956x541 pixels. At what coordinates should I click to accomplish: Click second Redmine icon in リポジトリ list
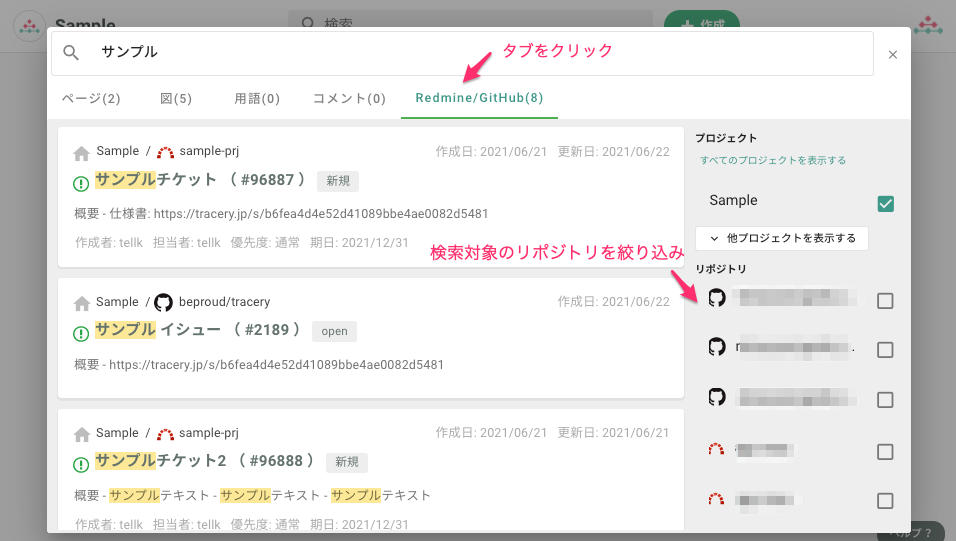(x=716, y=499)
